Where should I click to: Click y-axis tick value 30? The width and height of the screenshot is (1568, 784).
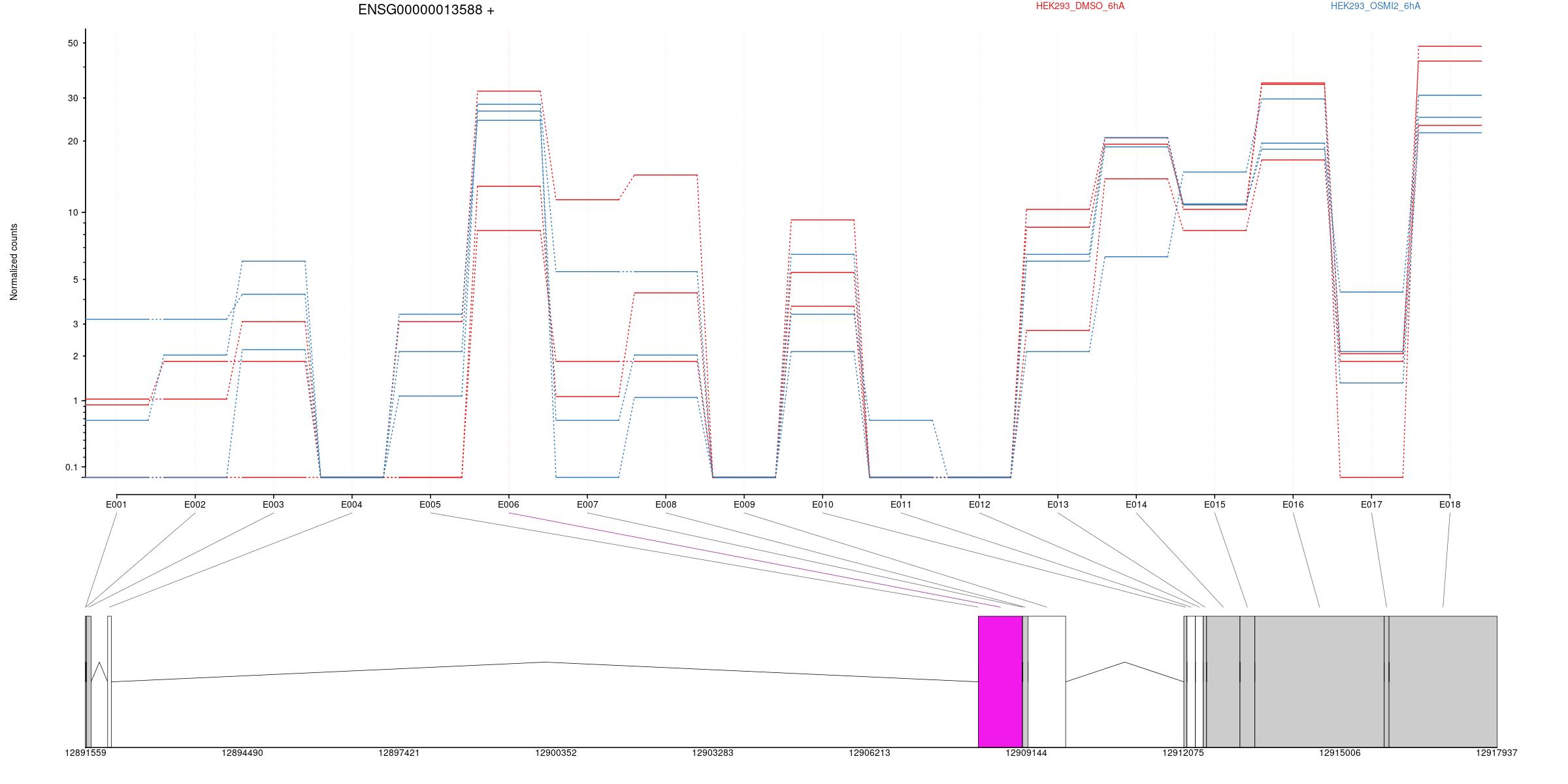point(73,98)
